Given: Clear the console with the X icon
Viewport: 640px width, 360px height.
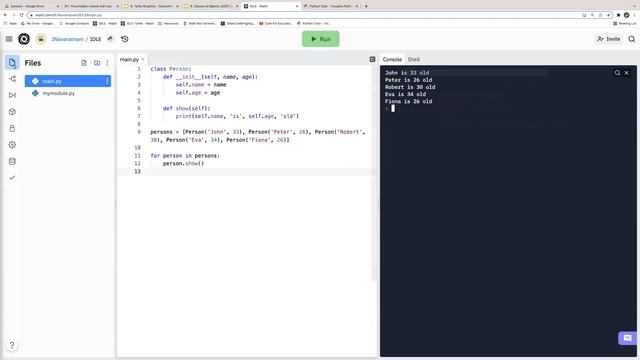Looking at the screenshot, I should tap(627, 73).
